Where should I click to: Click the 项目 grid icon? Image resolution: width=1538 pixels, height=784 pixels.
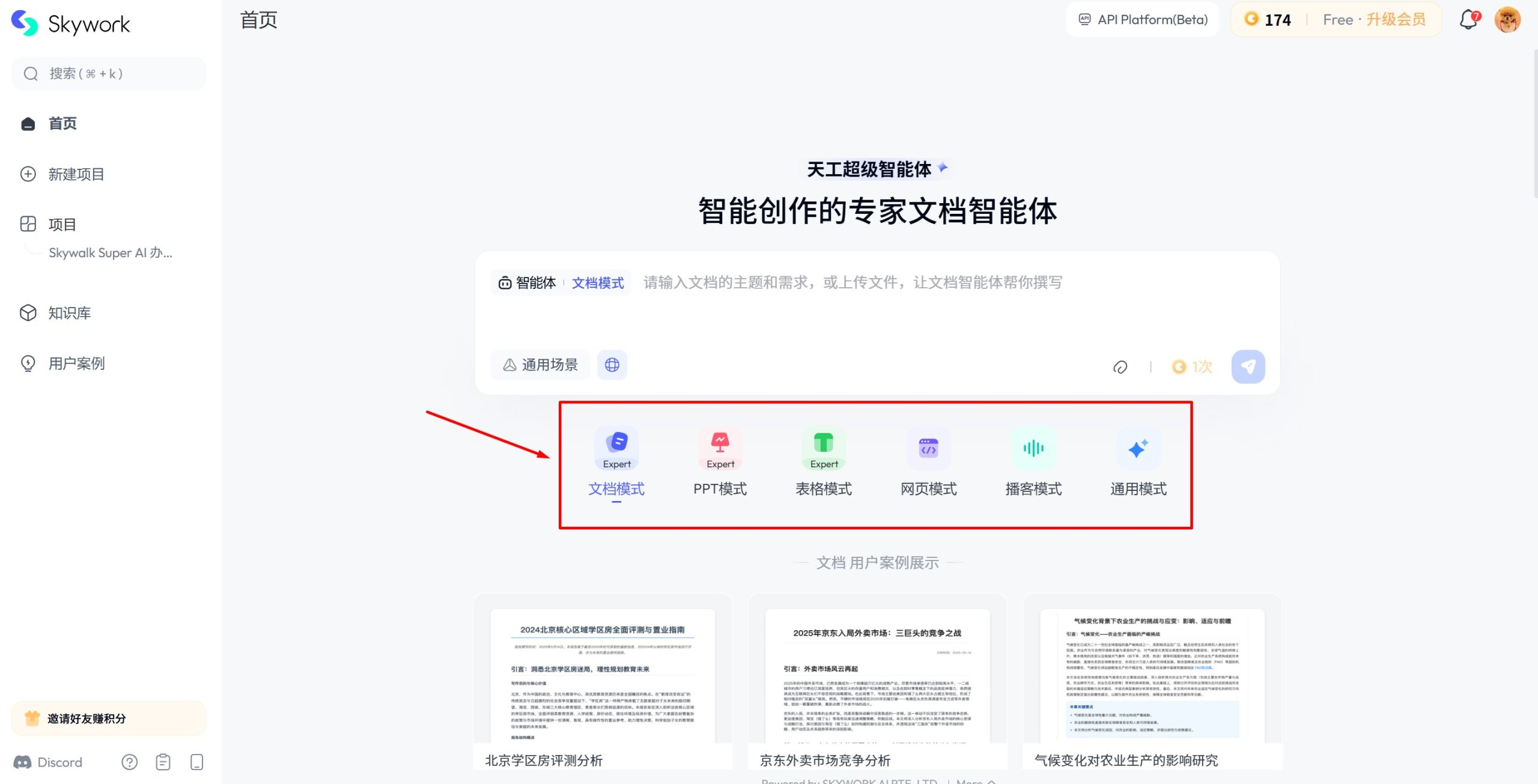point(28,224)
